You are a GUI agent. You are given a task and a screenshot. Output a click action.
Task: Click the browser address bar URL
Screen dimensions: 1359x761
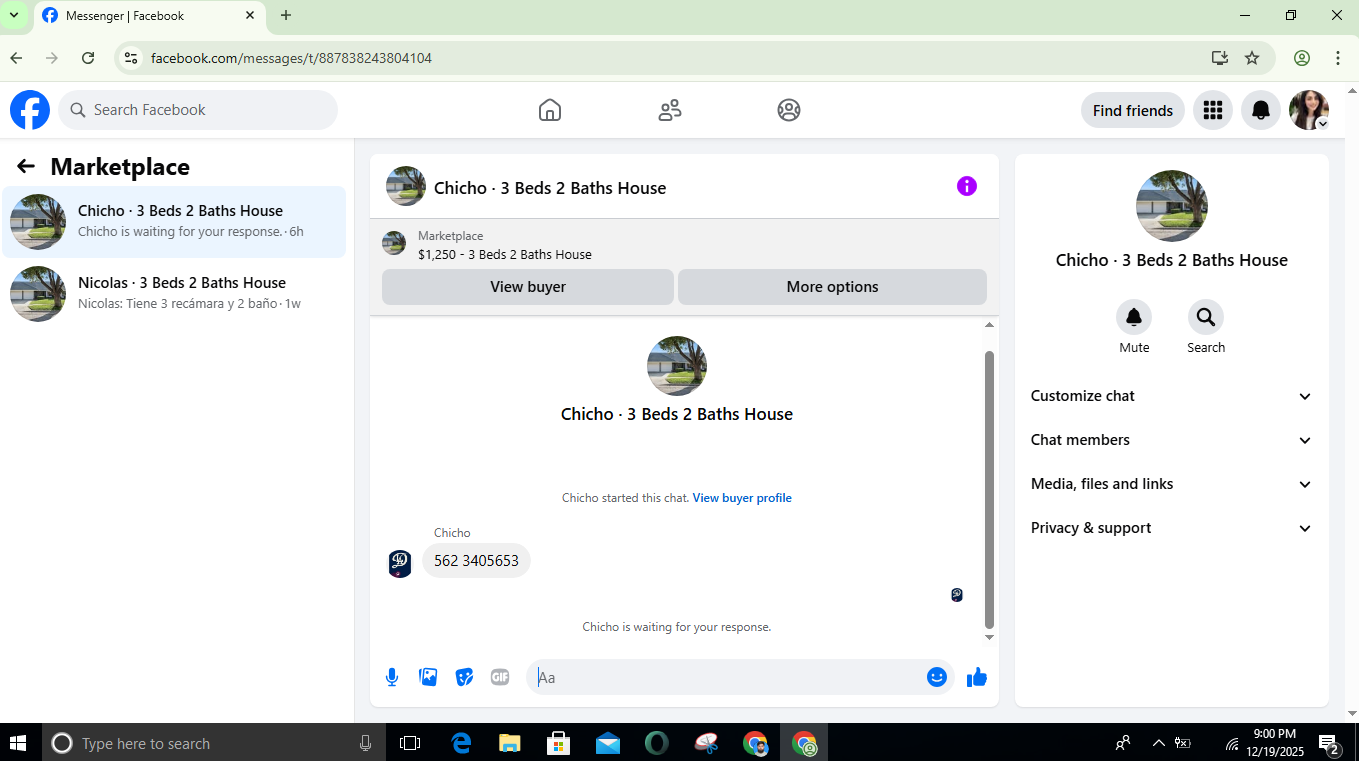click(291, 58)
